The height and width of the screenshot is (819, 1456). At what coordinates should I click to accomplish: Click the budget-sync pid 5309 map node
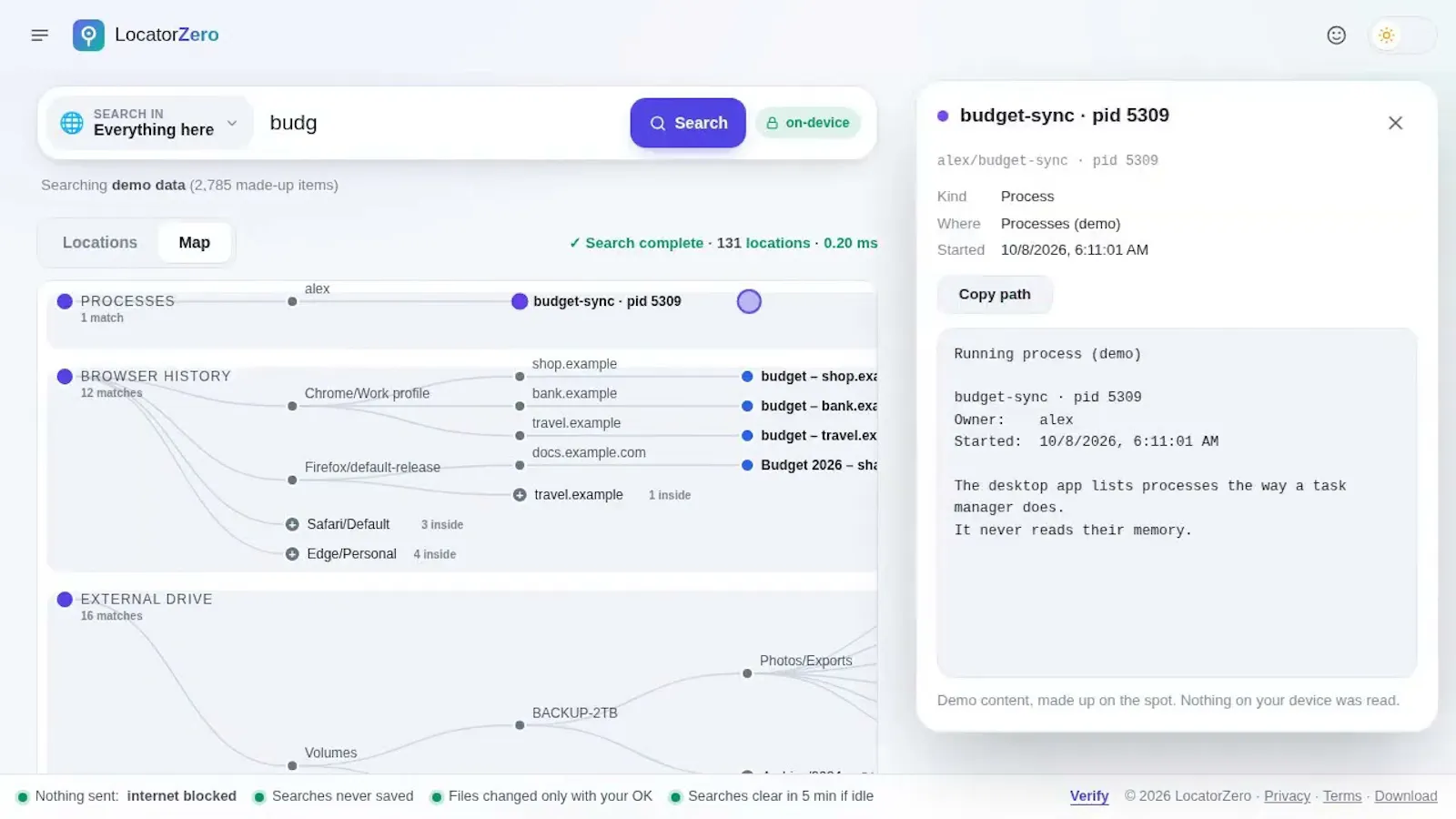point(520,301)
